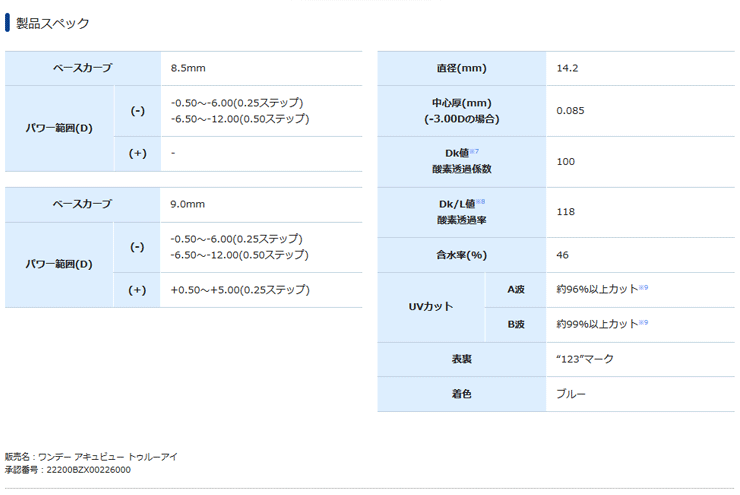
Task: Select the 直径(mm) header cell
Action: 461,68
